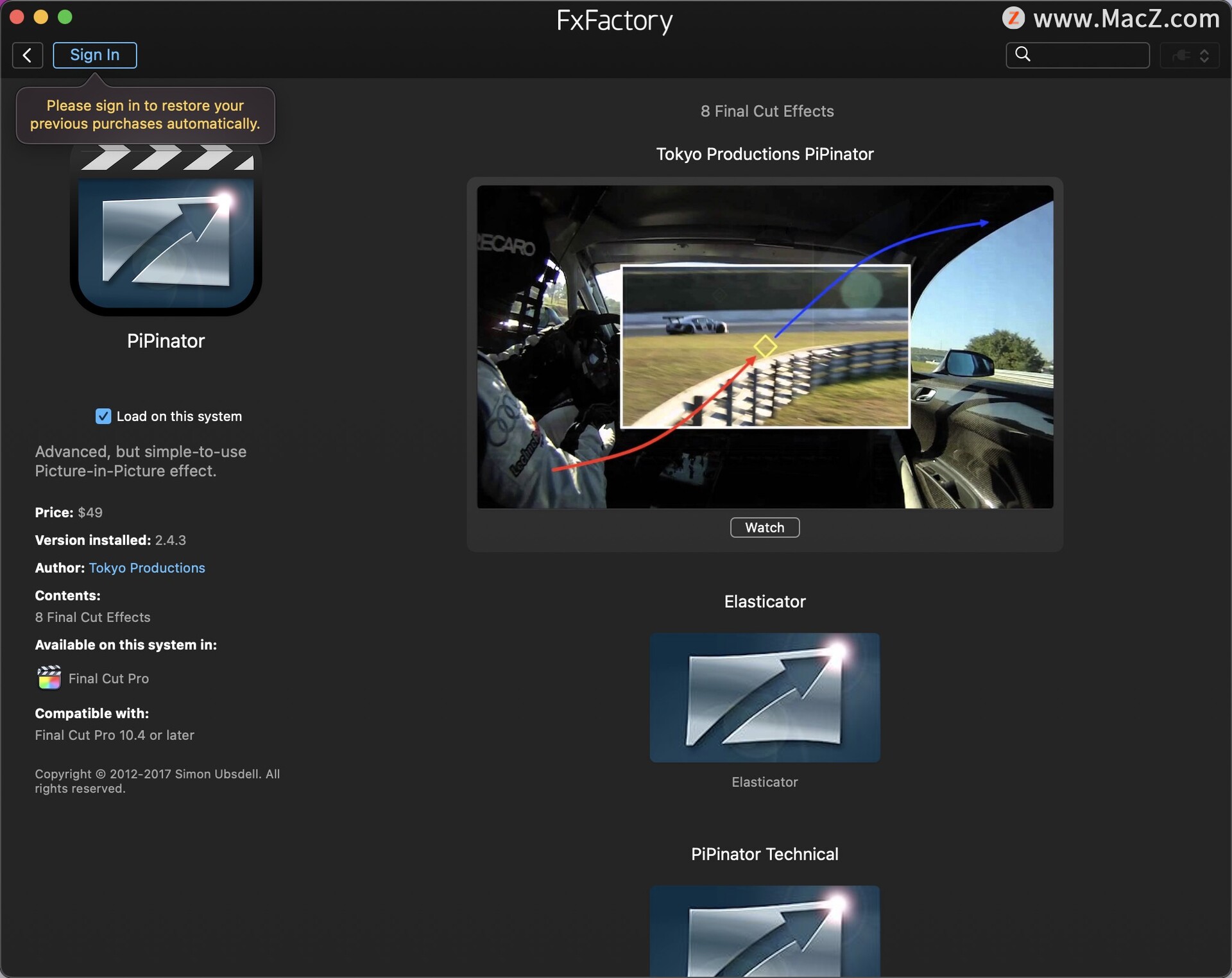Click inside the search input field
1232x978 pixels.
pyautogui.click(x=1090, y=55)
